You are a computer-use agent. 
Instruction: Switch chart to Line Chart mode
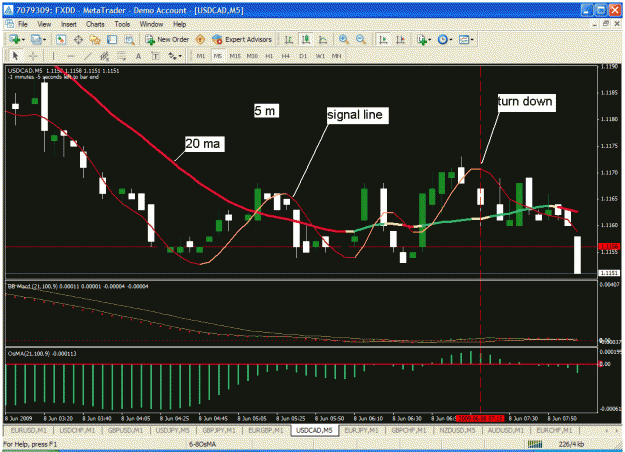pos(323,39)
